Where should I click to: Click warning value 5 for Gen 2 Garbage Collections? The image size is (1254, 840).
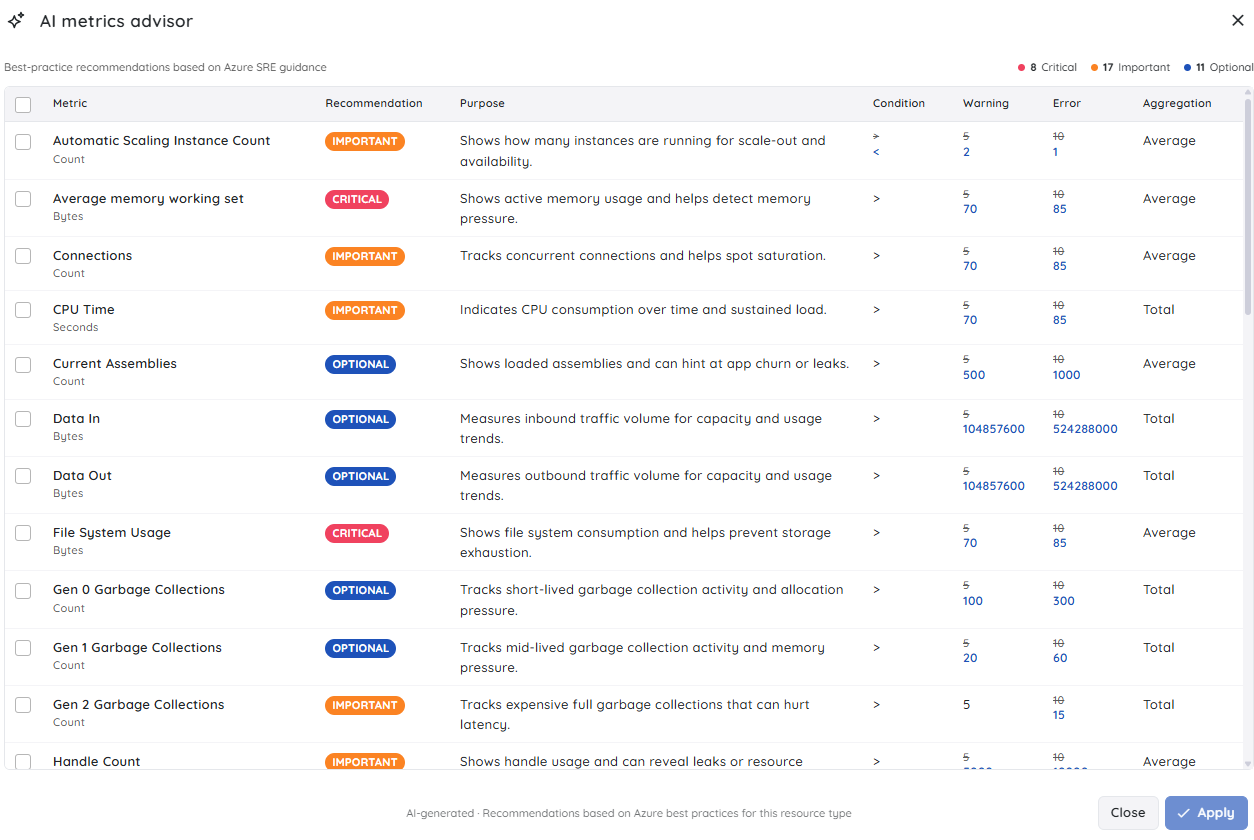pos(967,705)
